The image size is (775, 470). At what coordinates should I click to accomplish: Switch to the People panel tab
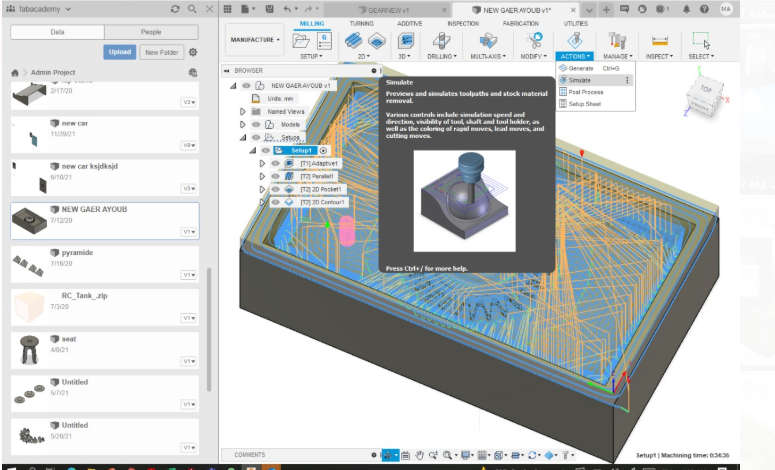pyautogui.click(x=151, y=32)
